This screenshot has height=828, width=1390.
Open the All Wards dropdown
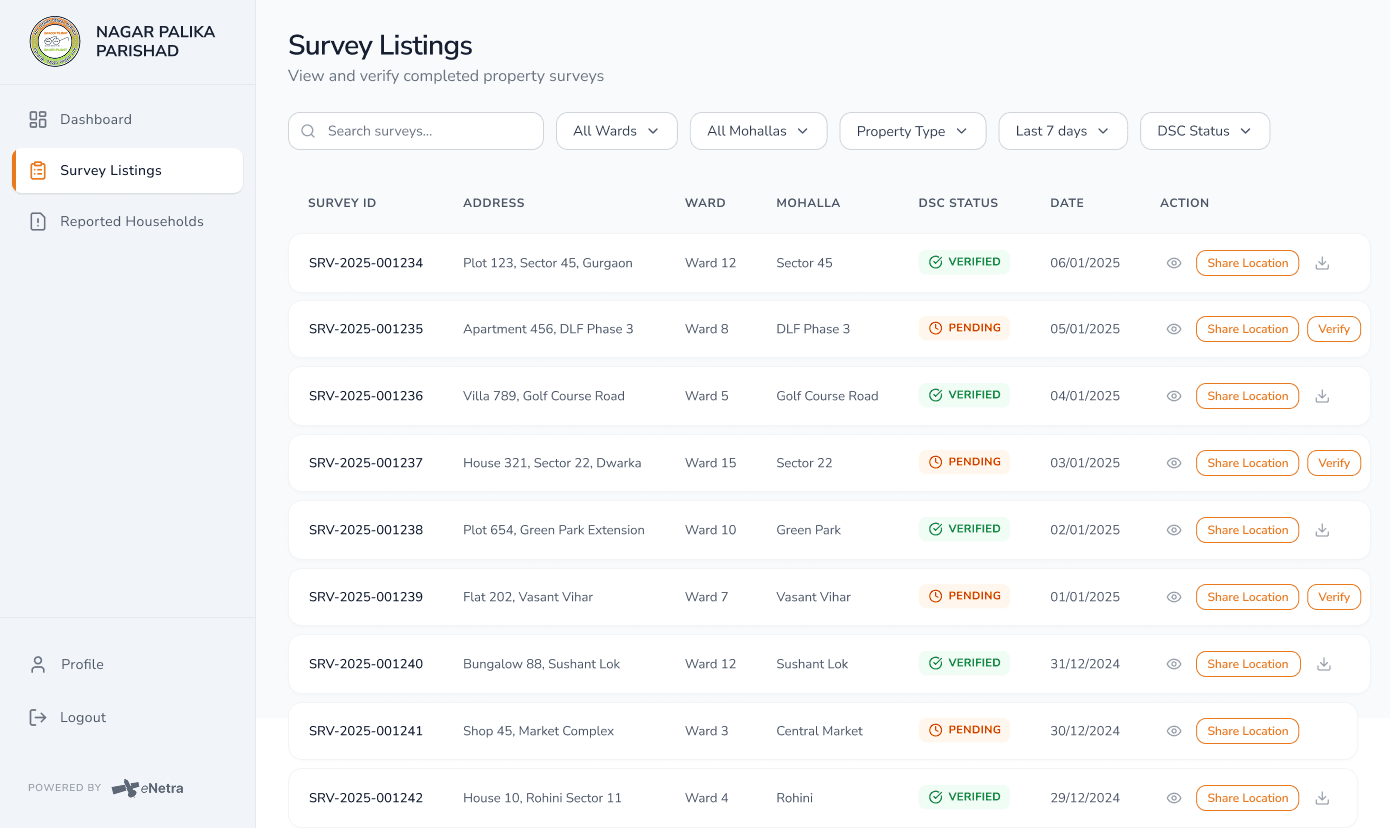pyautogui.click(x=617, y=131)
